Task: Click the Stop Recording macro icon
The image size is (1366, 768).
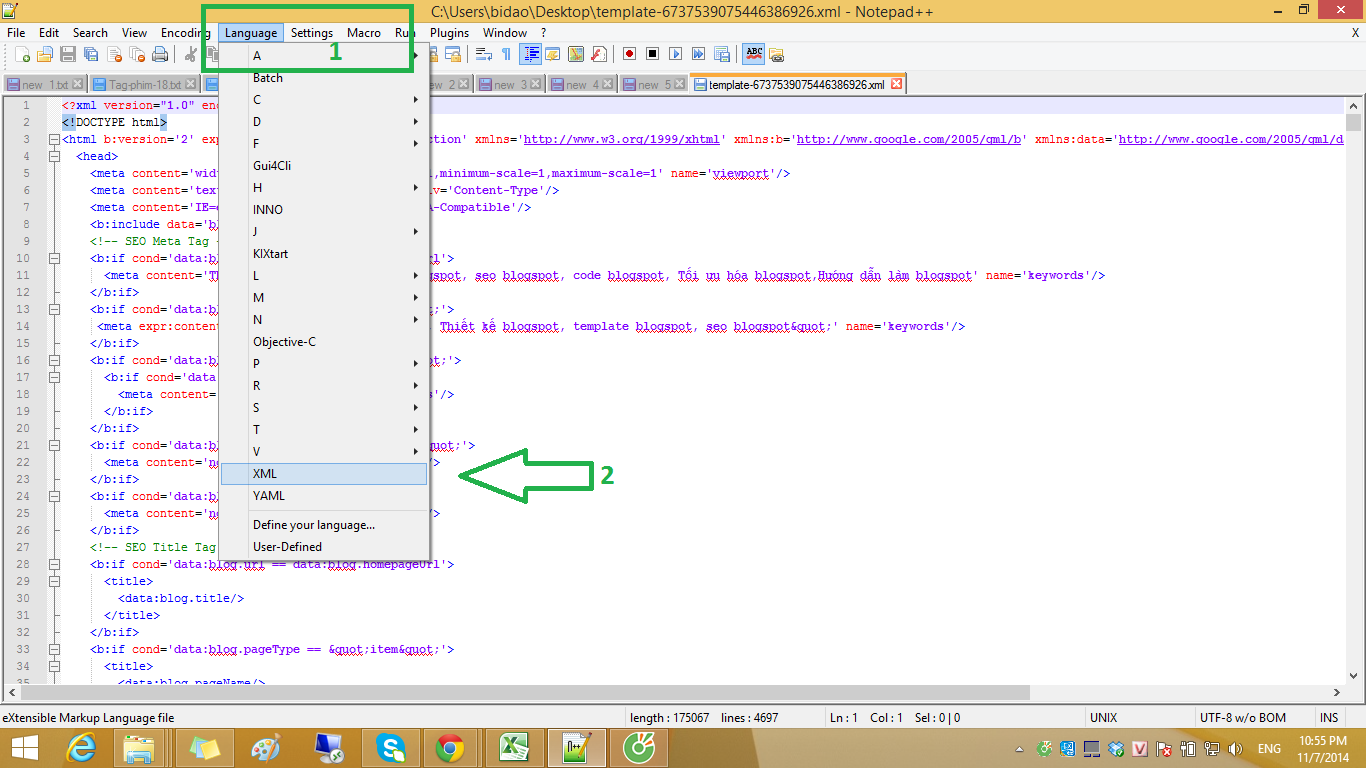Action: [x=653, y=54]
